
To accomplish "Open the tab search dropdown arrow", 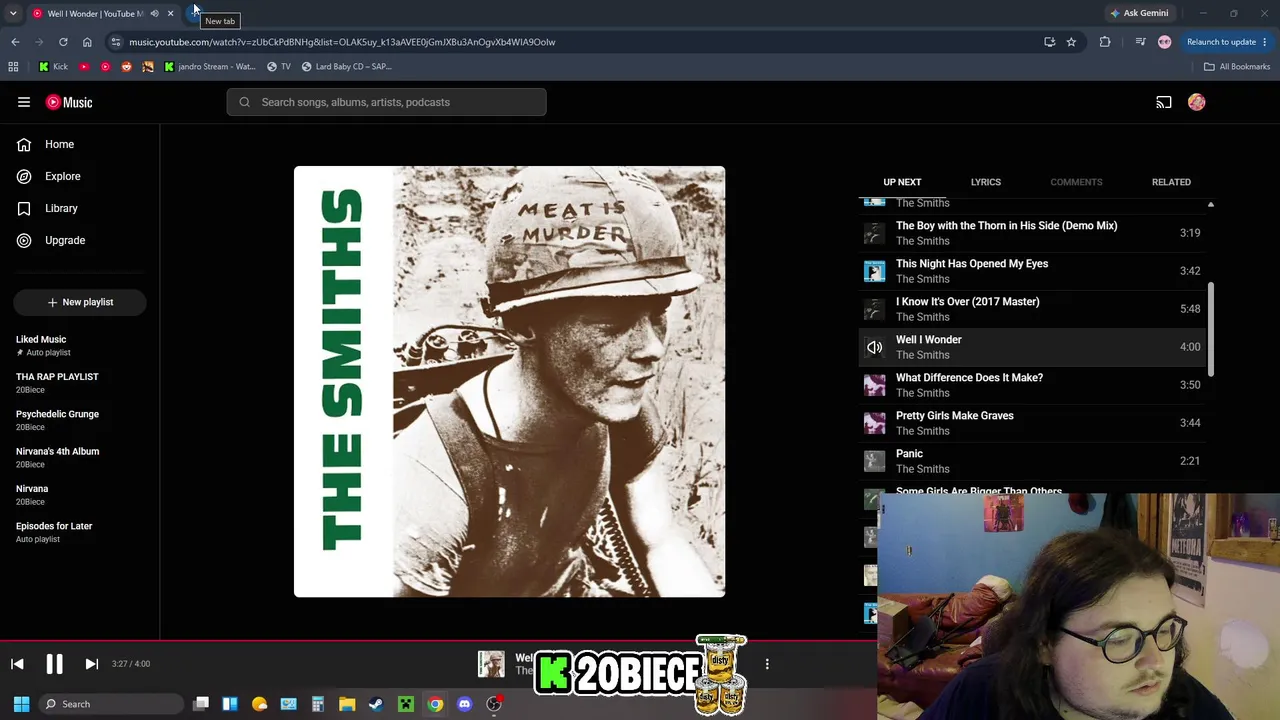I will coord(13,13).
